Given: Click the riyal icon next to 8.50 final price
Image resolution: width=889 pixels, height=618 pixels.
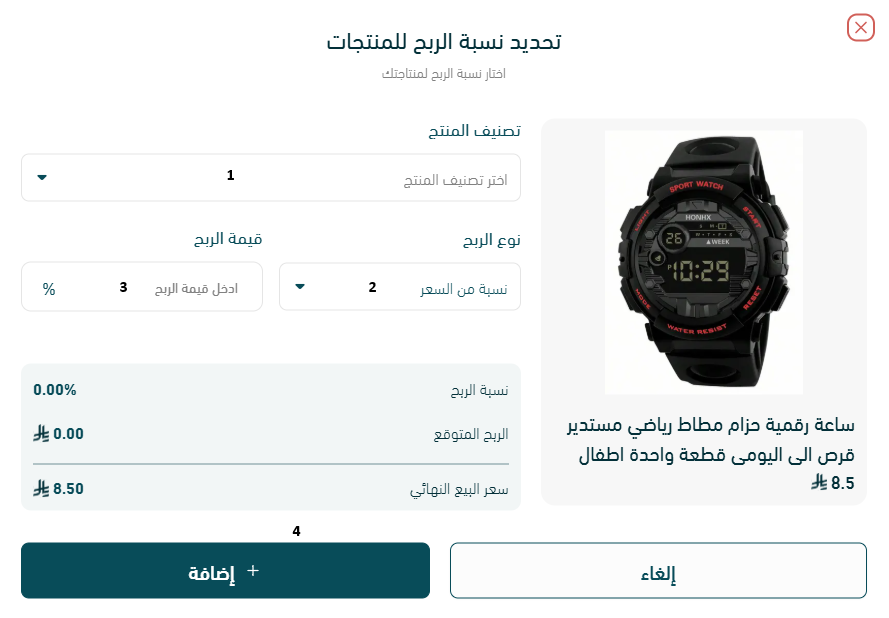Looking at the screenshot, I should click(x=41, y=488).
